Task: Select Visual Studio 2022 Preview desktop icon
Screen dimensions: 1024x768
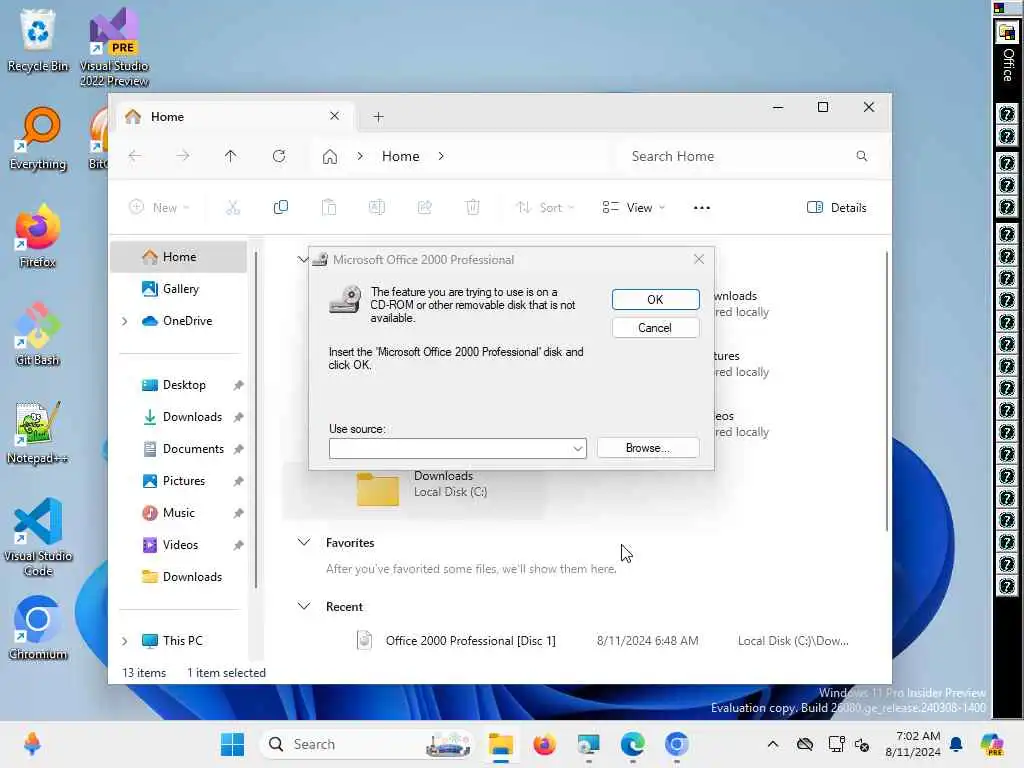Action: click(x=114, y=47)
